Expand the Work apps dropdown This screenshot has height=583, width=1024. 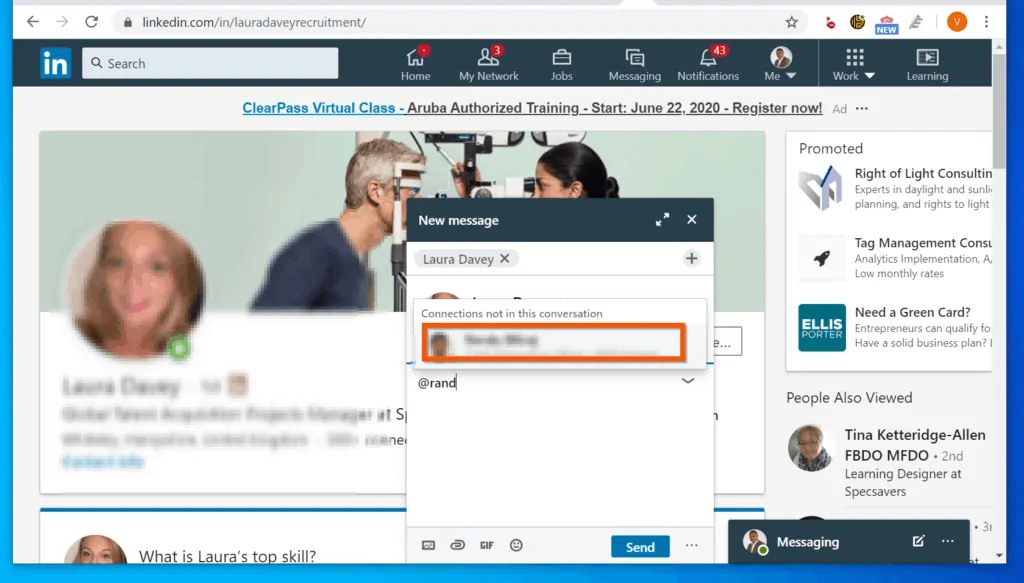coord(854,64)
